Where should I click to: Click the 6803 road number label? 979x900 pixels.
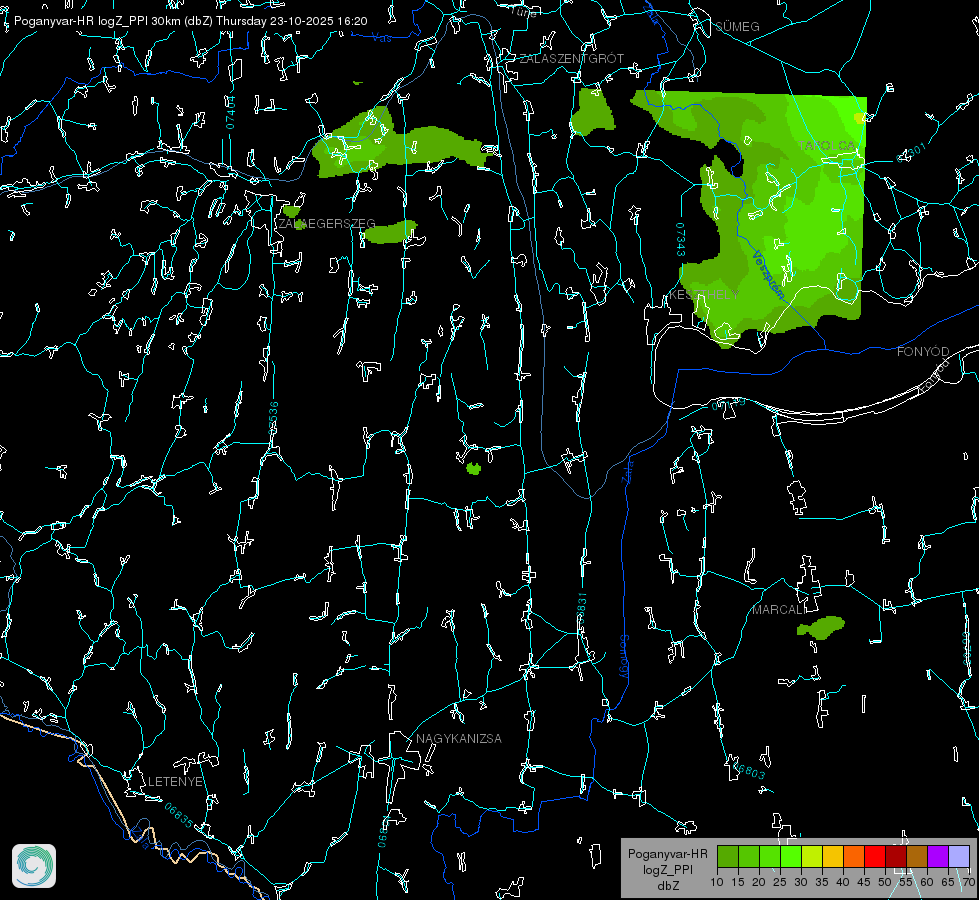pos(750,771)
